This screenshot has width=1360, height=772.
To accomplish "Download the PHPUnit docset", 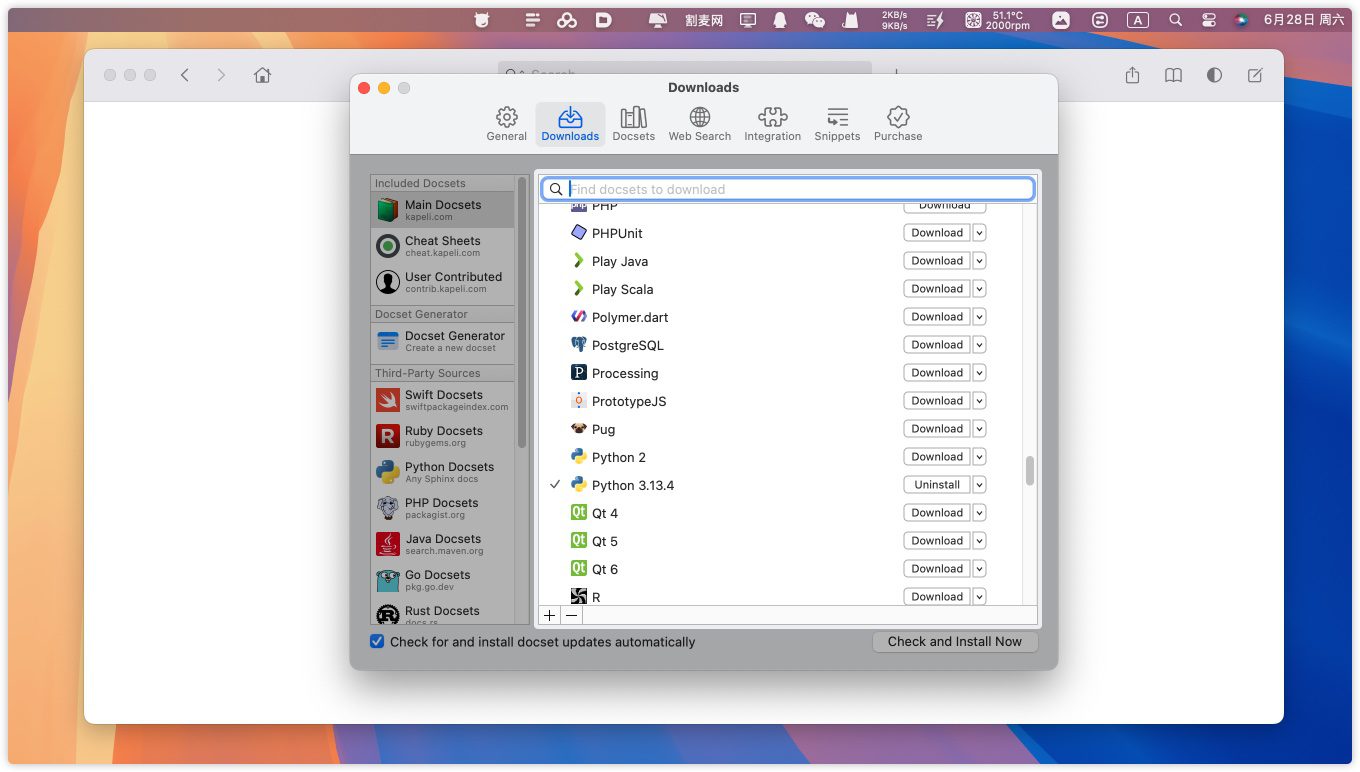I will [x=937, y=232].
